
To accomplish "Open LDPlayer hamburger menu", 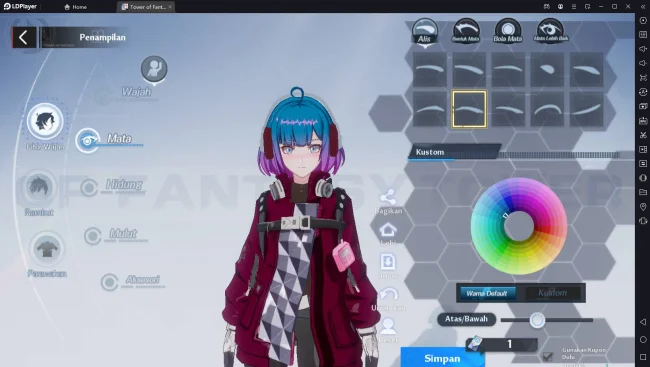I will 574,7.
